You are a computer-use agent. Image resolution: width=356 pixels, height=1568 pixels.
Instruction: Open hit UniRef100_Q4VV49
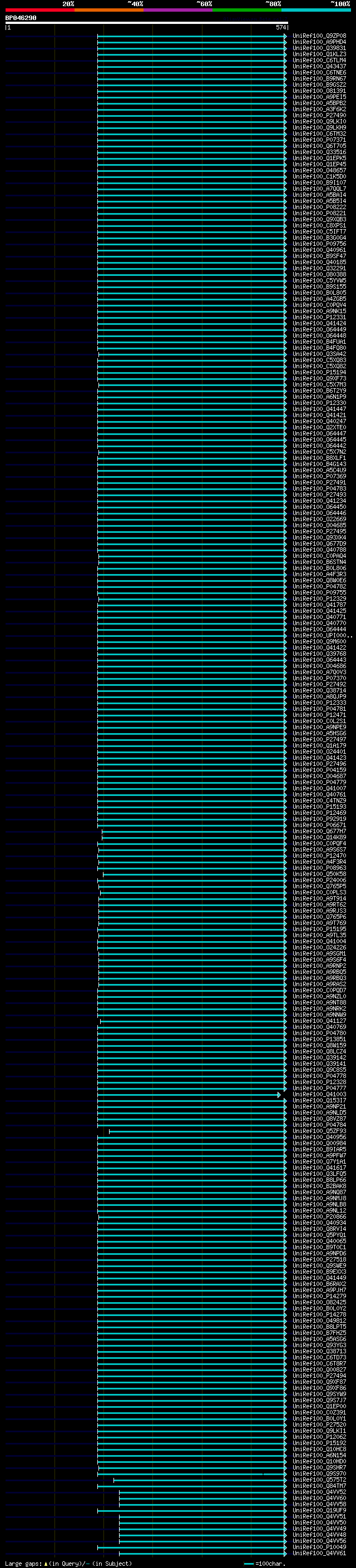[x=319, y=1529]
